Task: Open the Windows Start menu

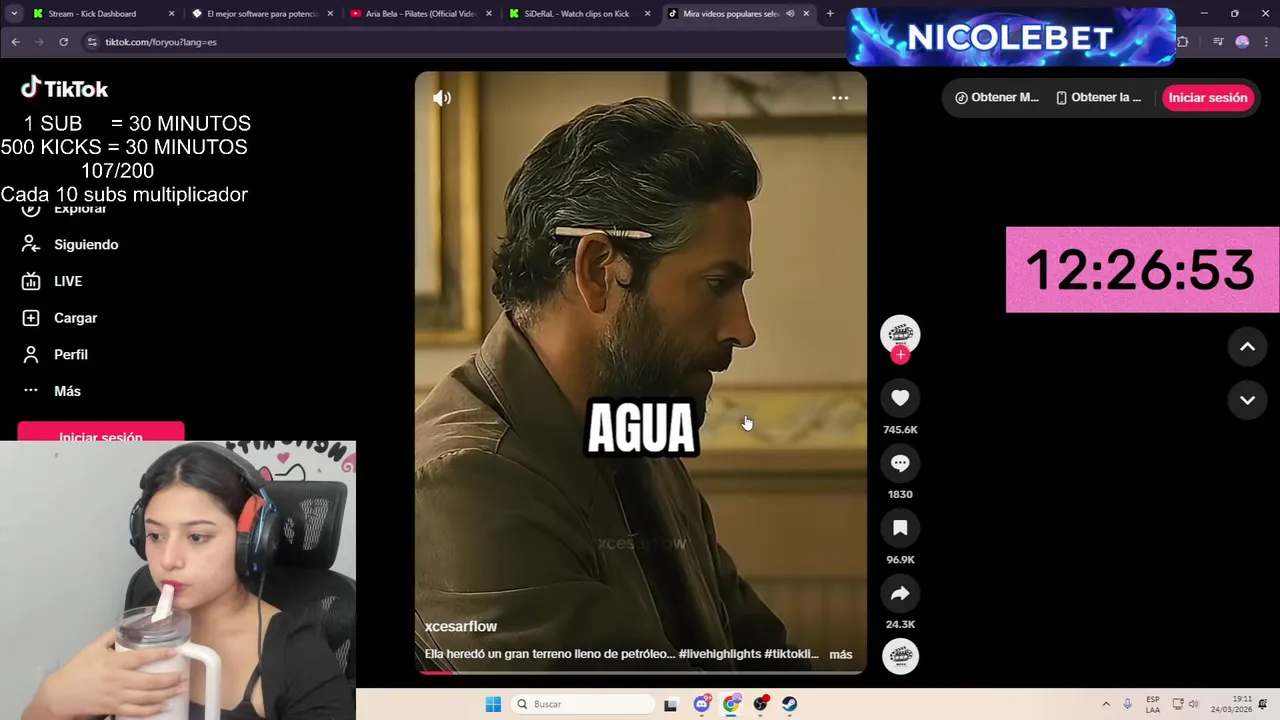Action: (493, 704)
